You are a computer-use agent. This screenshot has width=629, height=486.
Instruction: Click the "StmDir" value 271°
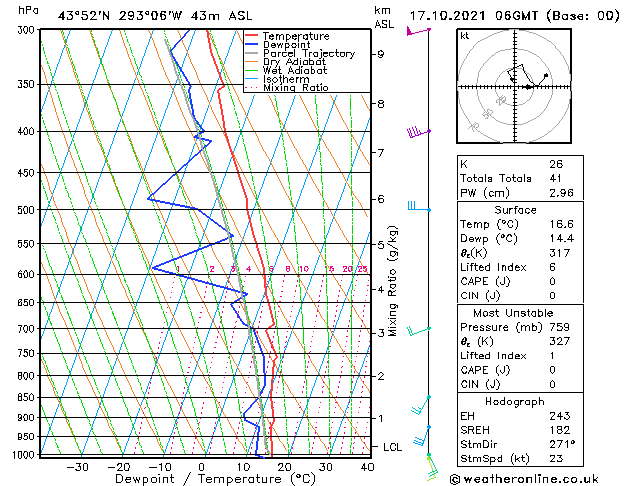562,444
